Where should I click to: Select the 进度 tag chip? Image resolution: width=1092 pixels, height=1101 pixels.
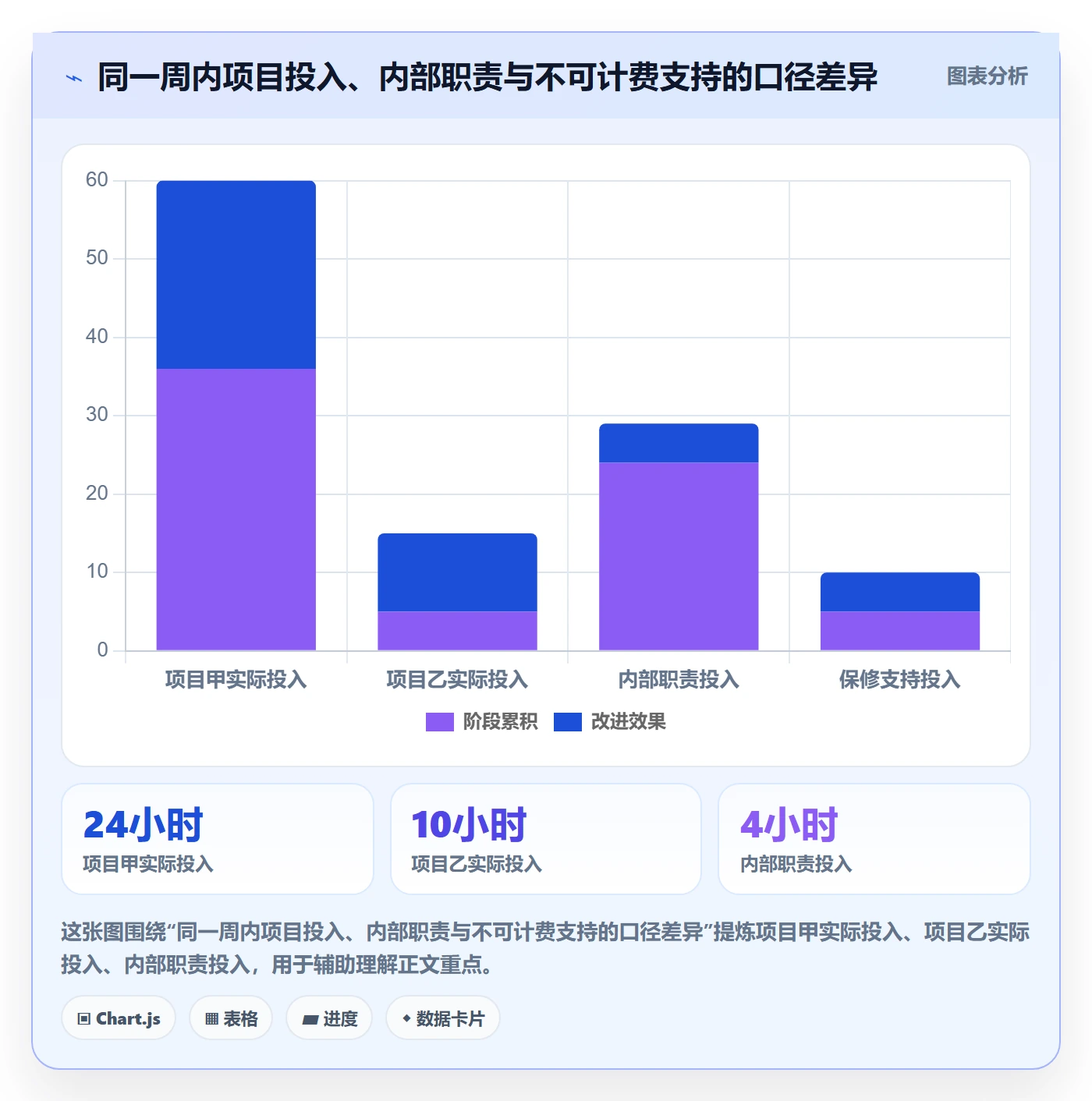pyautogui.click(x=329, y=1018)
